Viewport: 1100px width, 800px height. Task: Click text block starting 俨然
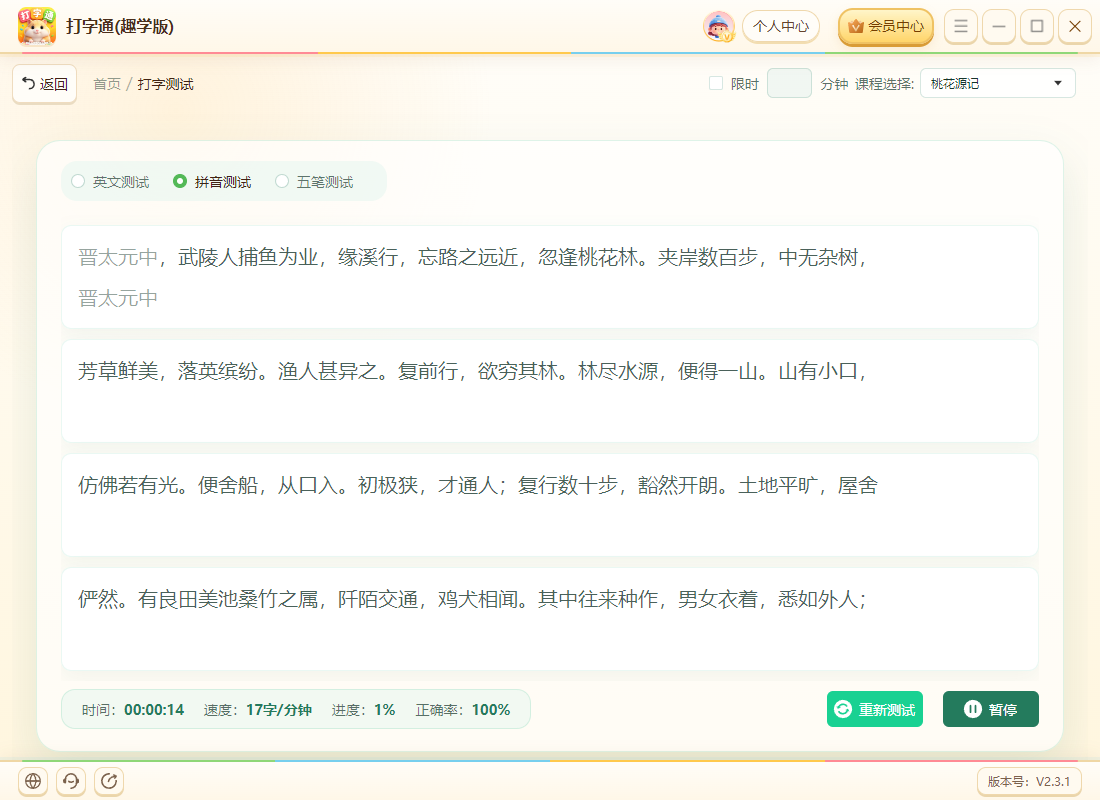click(549, 619)
